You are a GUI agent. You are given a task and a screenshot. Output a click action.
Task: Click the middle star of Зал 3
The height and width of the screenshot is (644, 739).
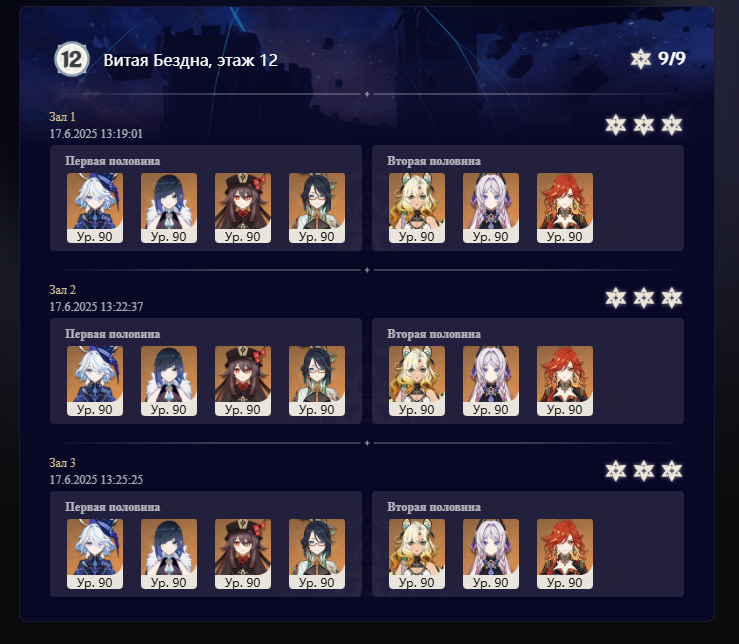pyautogui.click(x=644, y=471)
